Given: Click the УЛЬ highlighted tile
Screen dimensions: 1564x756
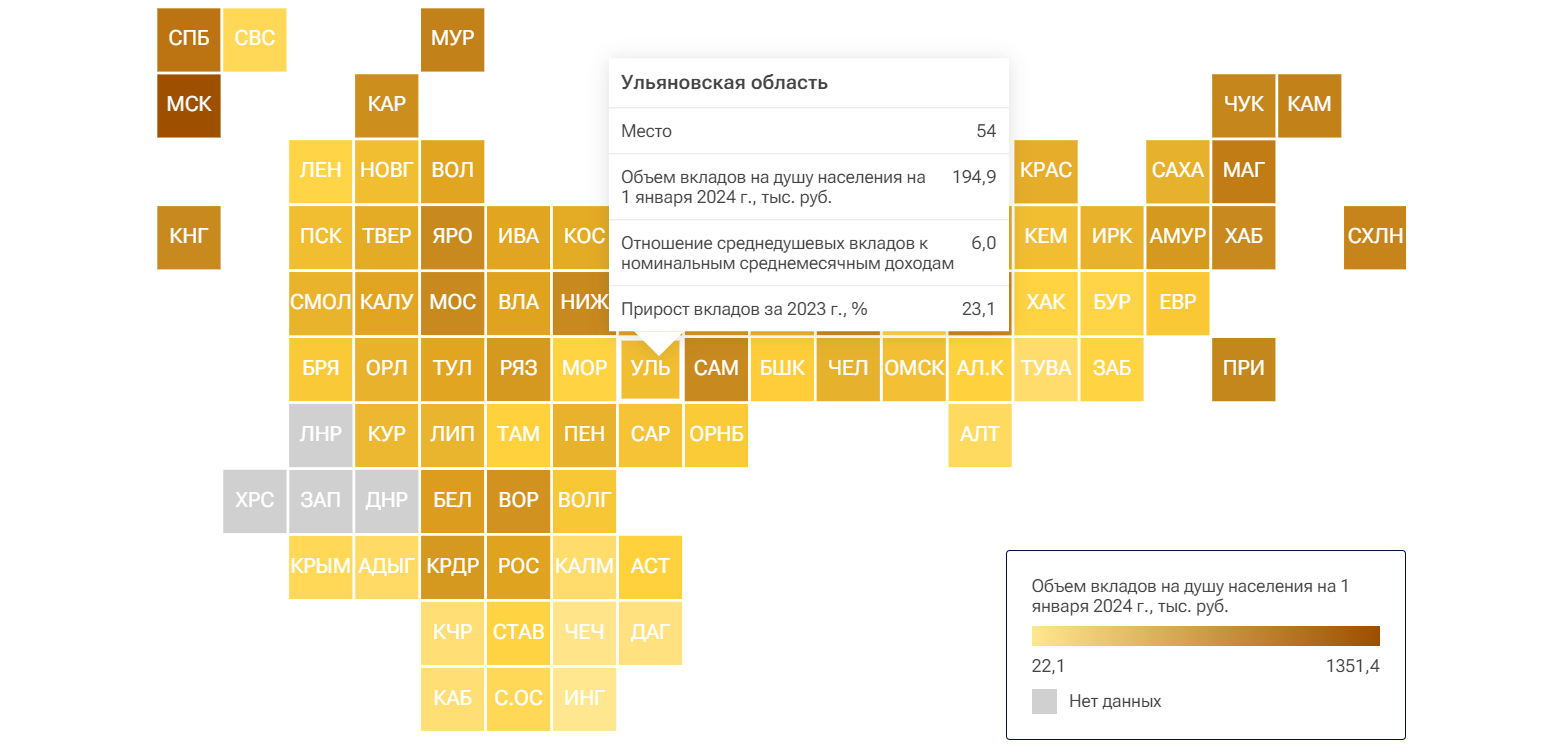Looking at the screenshot, I should (650, 369).
